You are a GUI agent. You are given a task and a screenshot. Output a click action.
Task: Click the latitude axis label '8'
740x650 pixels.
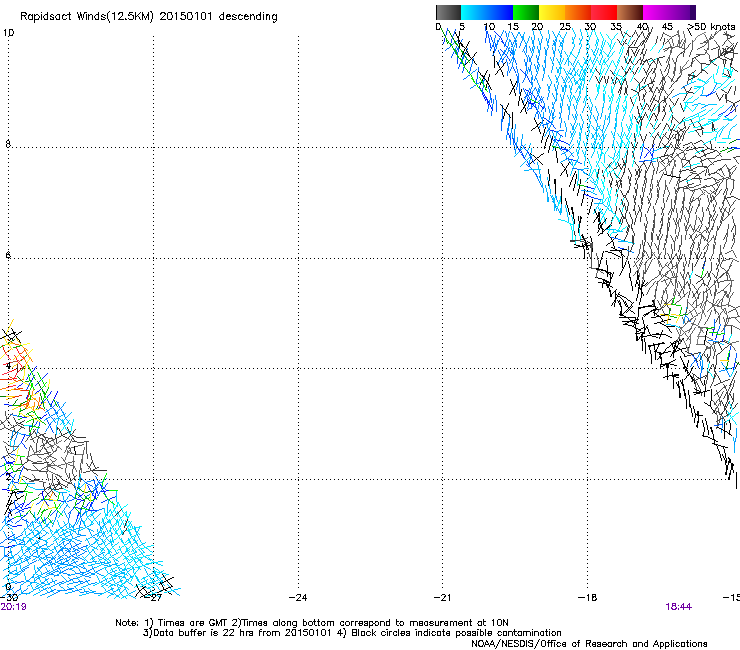8,144
